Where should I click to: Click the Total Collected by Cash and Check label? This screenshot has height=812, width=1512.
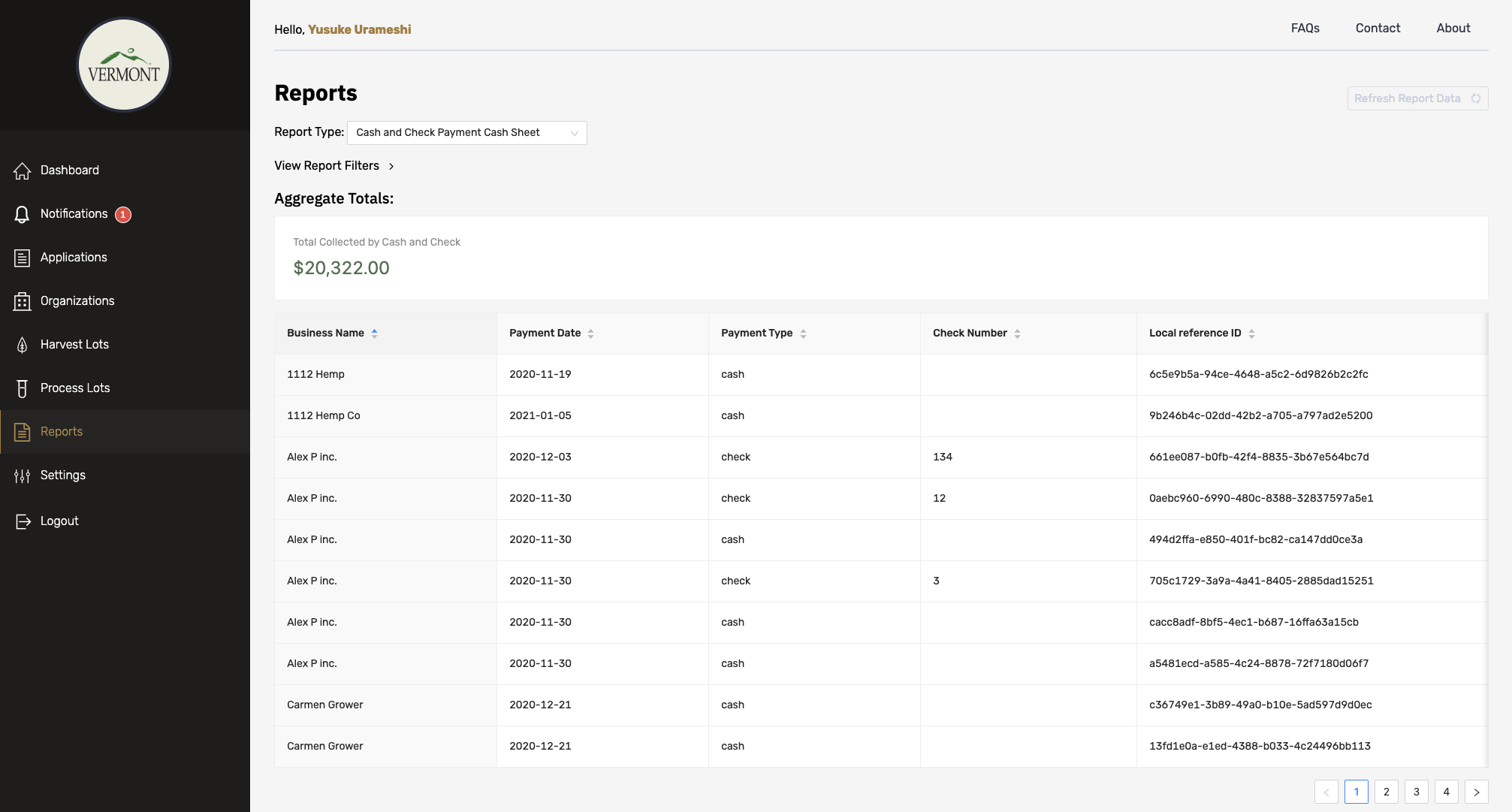coord(376,242)
